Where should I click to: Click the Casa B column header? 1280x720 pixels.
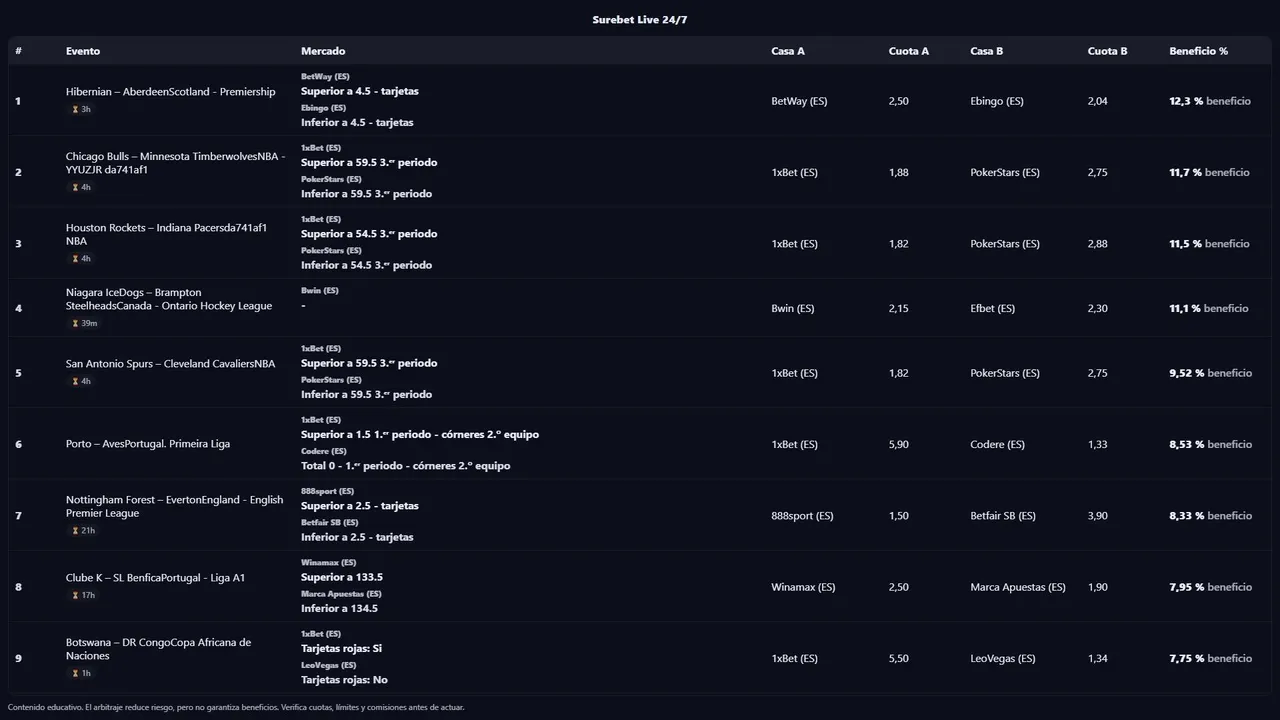pyautogui.click(x=986, y=51)
